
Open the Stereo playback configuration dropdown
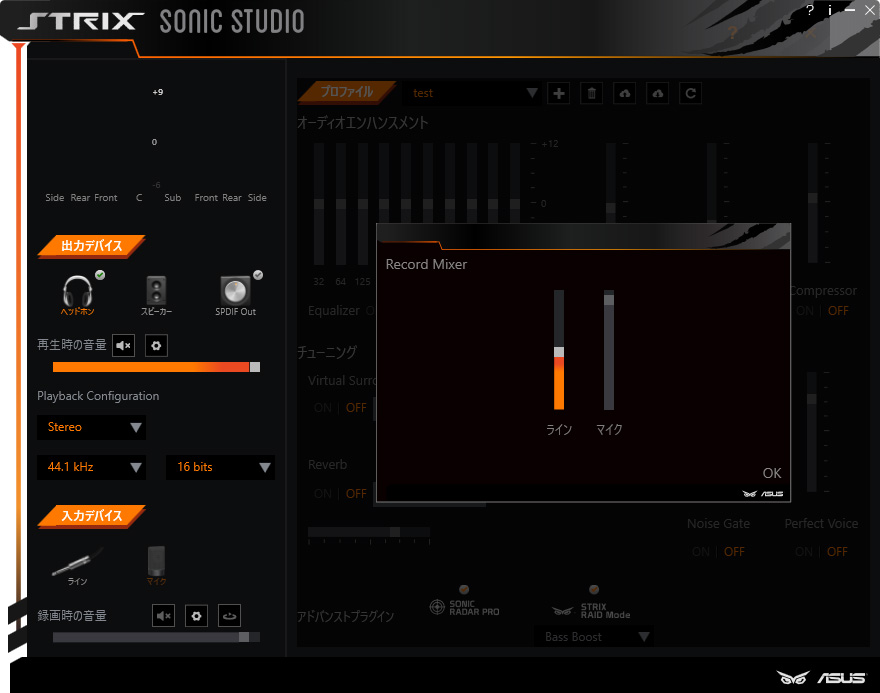(91, 428)
